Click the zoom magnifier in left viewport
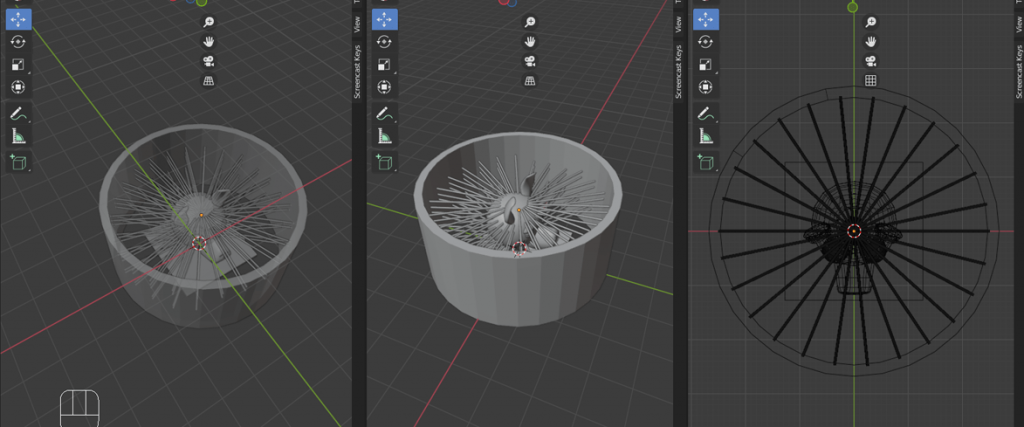 (208, 22)
